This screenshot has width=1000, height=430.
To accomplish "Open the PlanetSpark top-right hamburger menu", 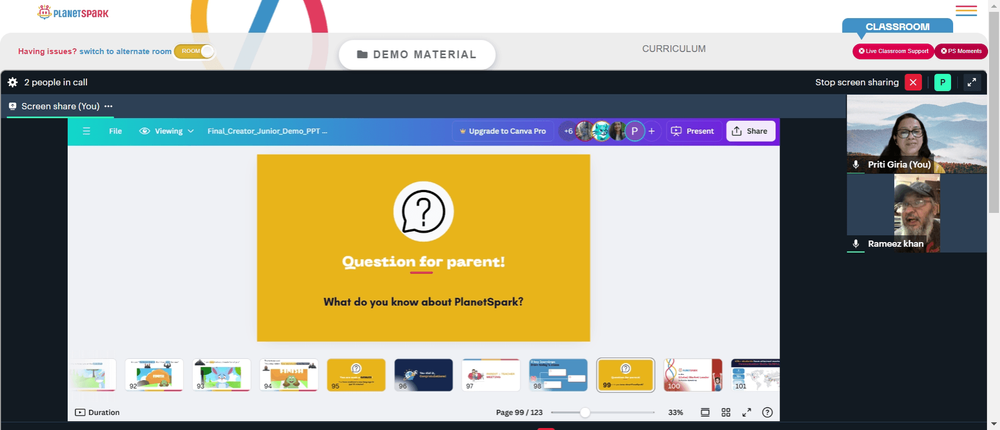I will pyautogui.click(x=966, y=11).
